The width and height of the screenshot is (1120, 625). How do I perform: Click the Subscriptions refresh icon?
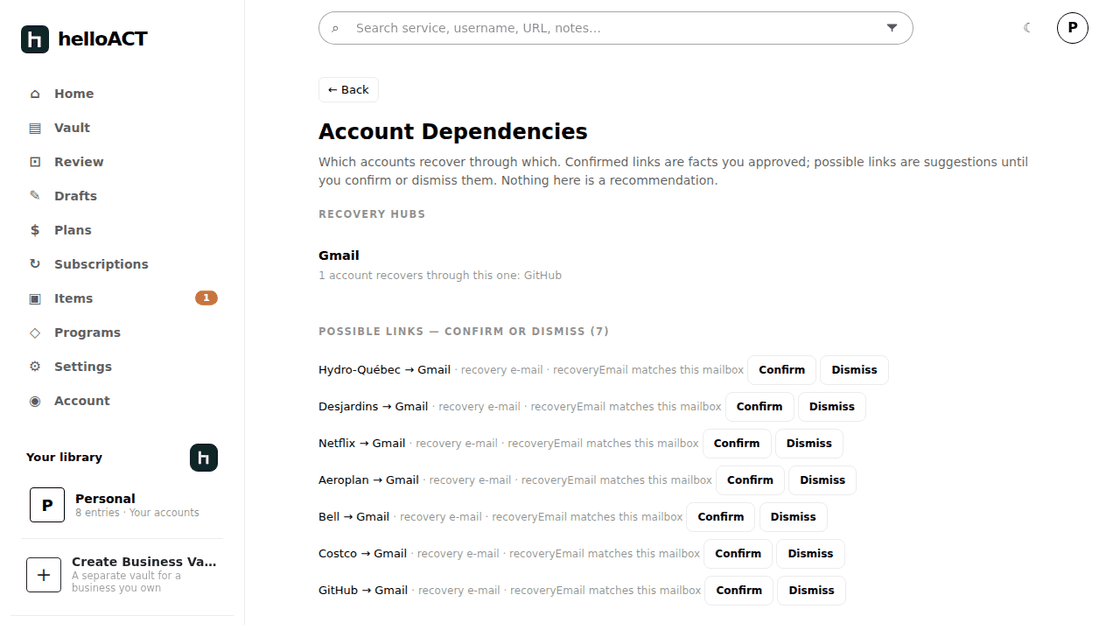(35, 264)
